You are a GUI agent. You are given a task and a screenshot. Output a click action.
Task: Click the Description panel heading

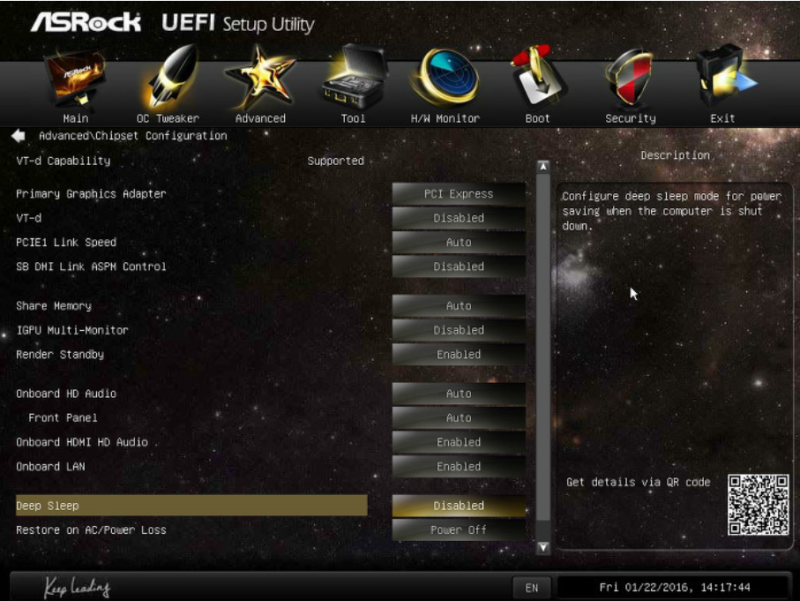675,155
